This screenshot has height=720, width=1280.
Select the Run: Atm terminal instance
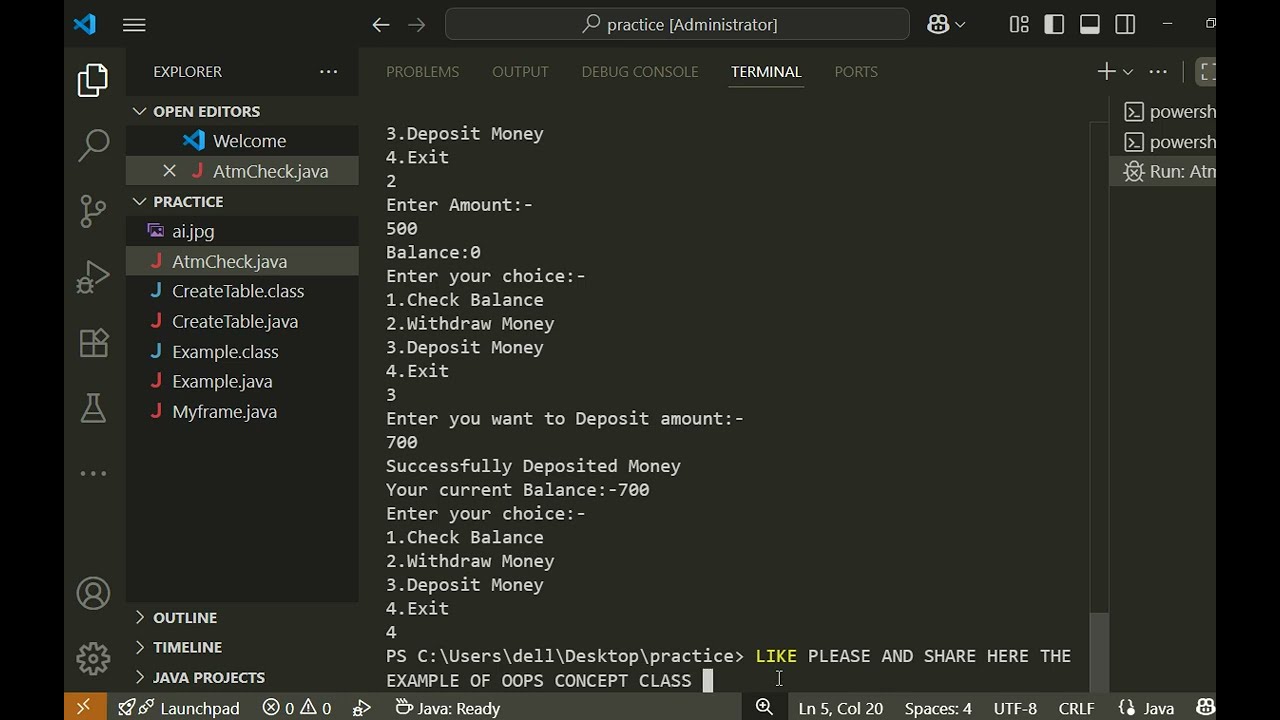point(1165,172)
